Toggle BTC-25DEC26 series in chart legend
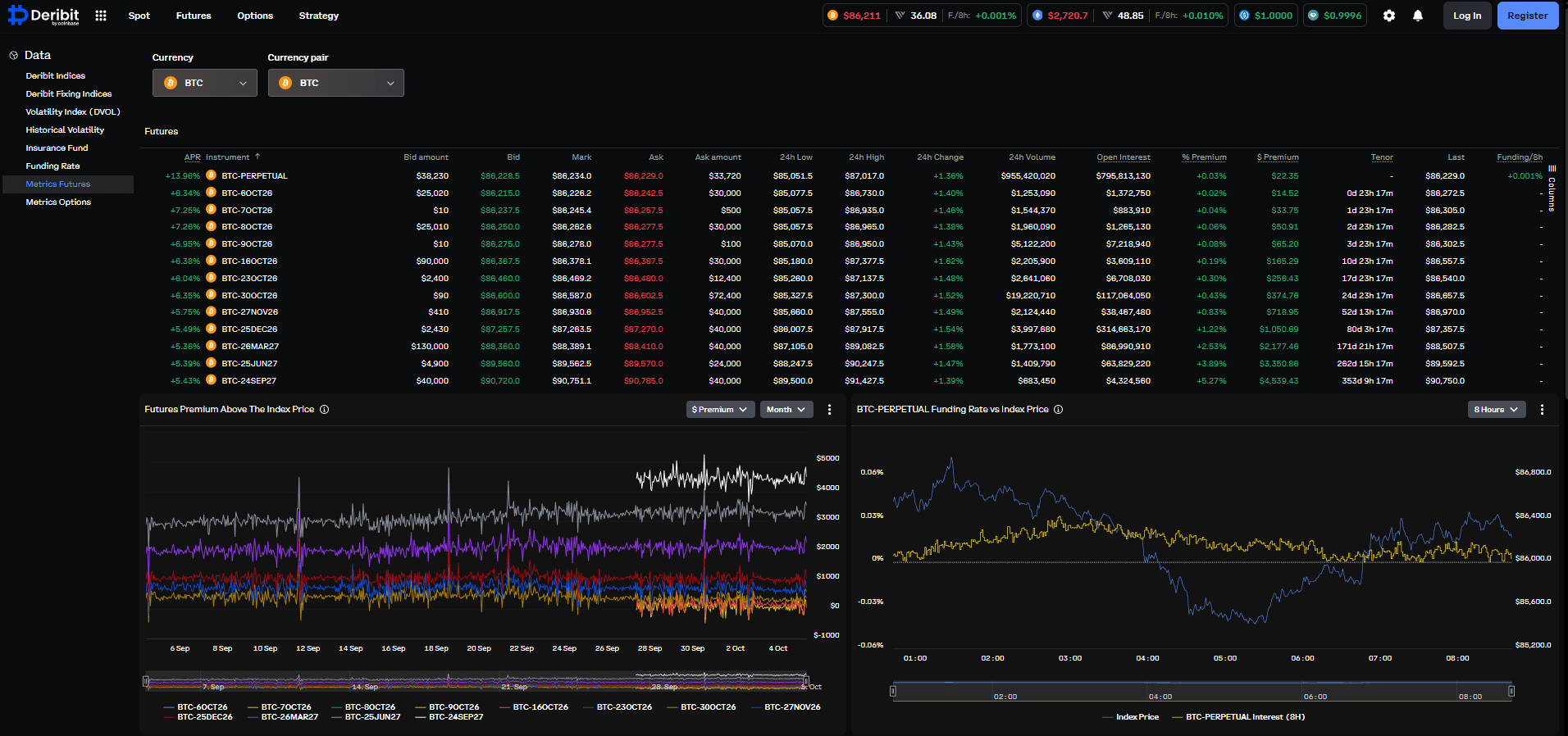1568x736 pixels. [x=198, y=717]
